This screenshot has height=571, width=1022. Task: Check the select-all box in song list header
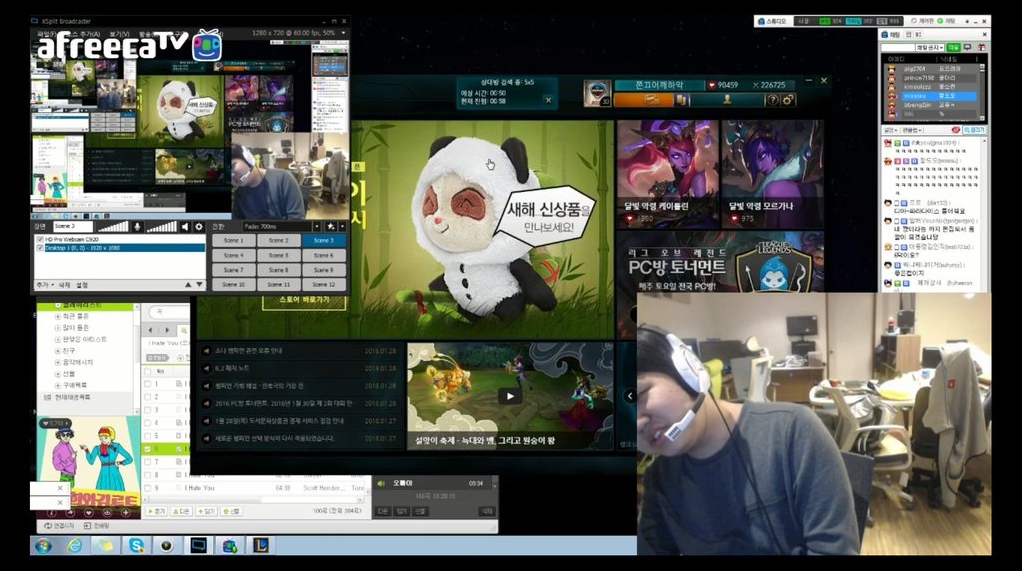147,371
